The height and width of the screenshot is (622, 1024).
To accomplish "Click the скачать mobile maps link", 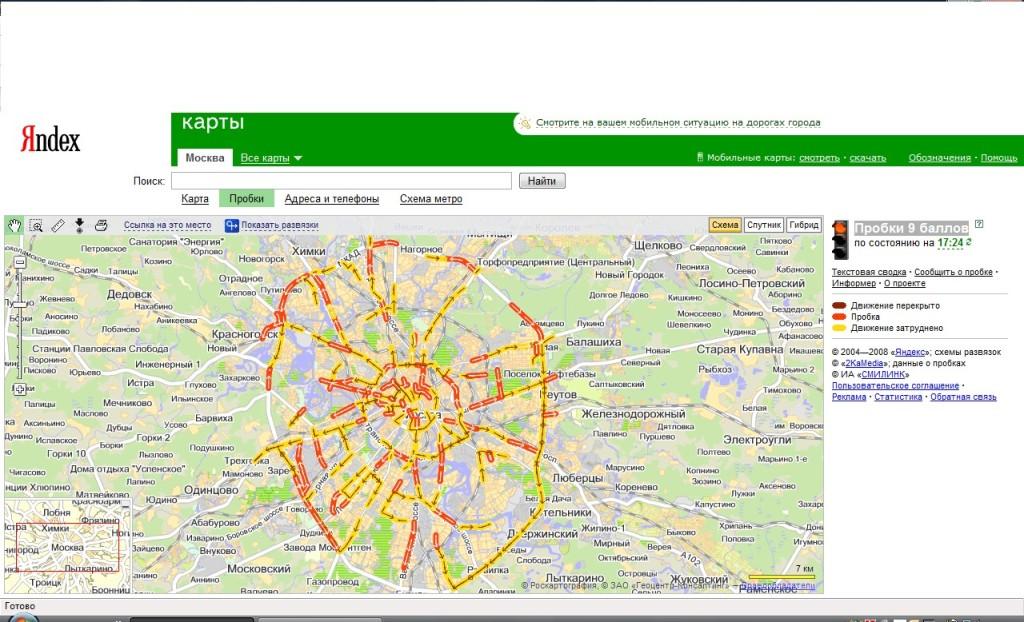I will pyautogui.click(x=868, y=157).
